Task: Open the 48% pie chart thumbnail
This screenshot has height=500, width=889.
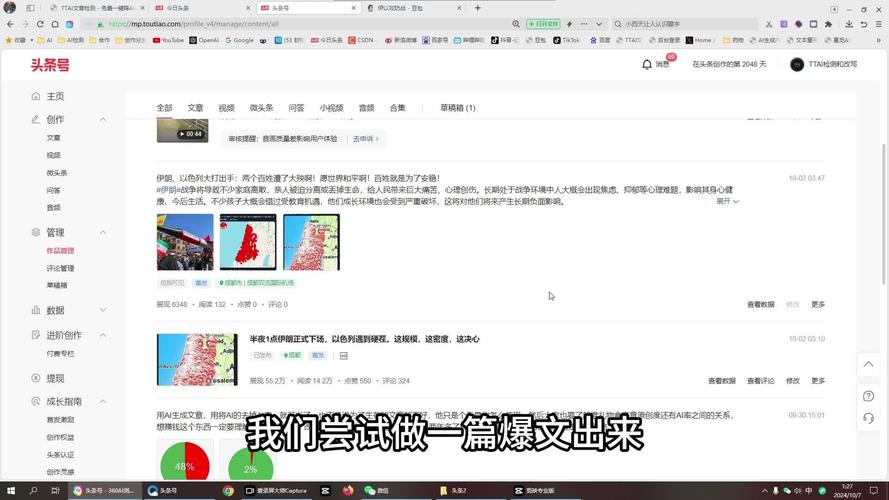Action: 185,460
